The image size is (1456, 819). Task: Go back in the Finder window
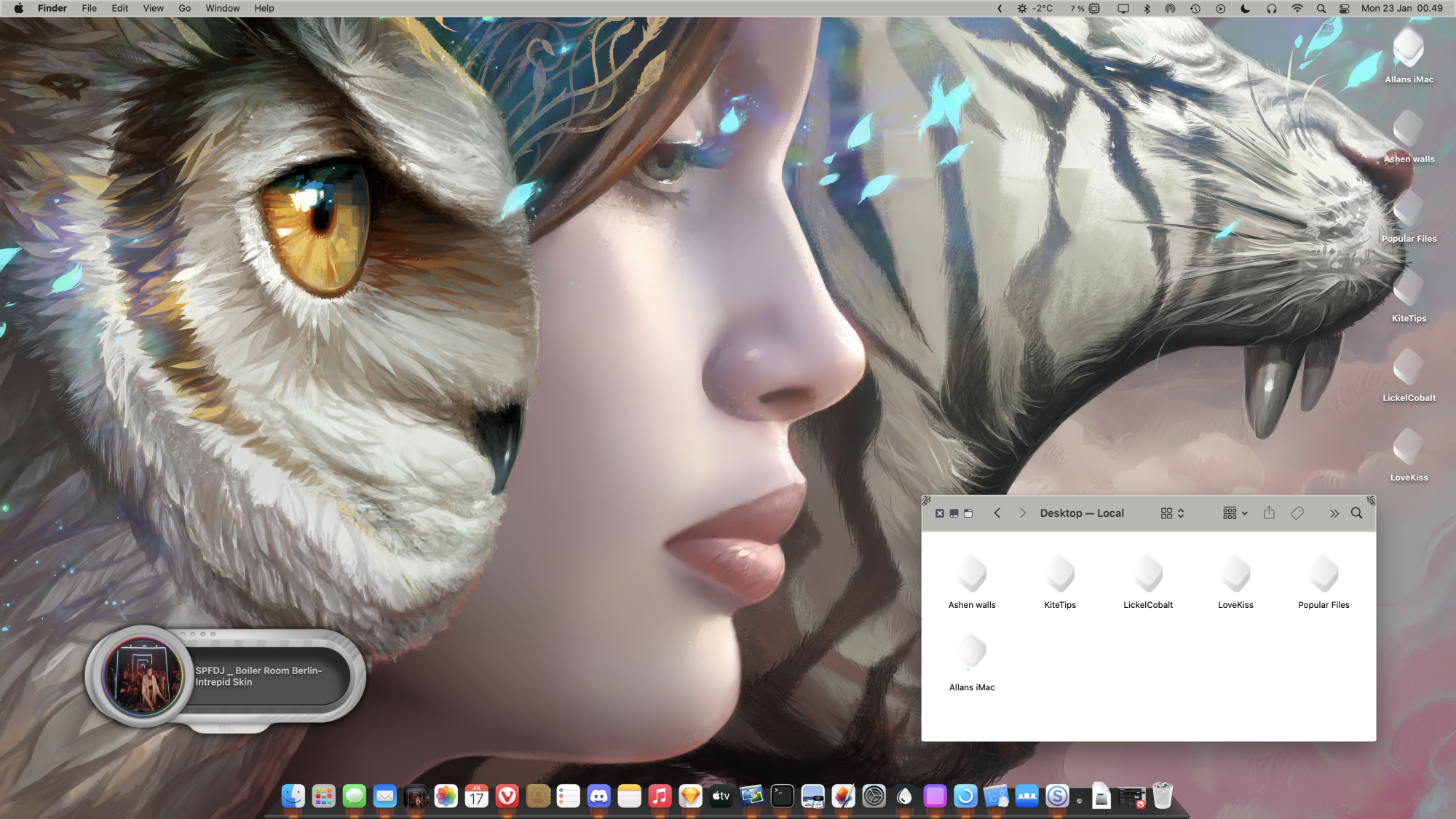coord(997,513)
